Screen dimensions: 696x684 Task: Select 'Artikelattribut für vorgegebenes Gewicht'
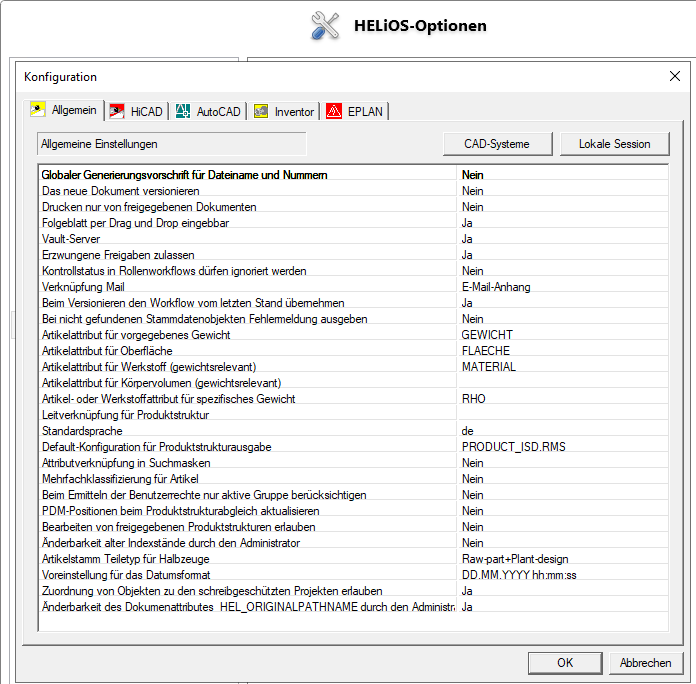tap(354, 335)
